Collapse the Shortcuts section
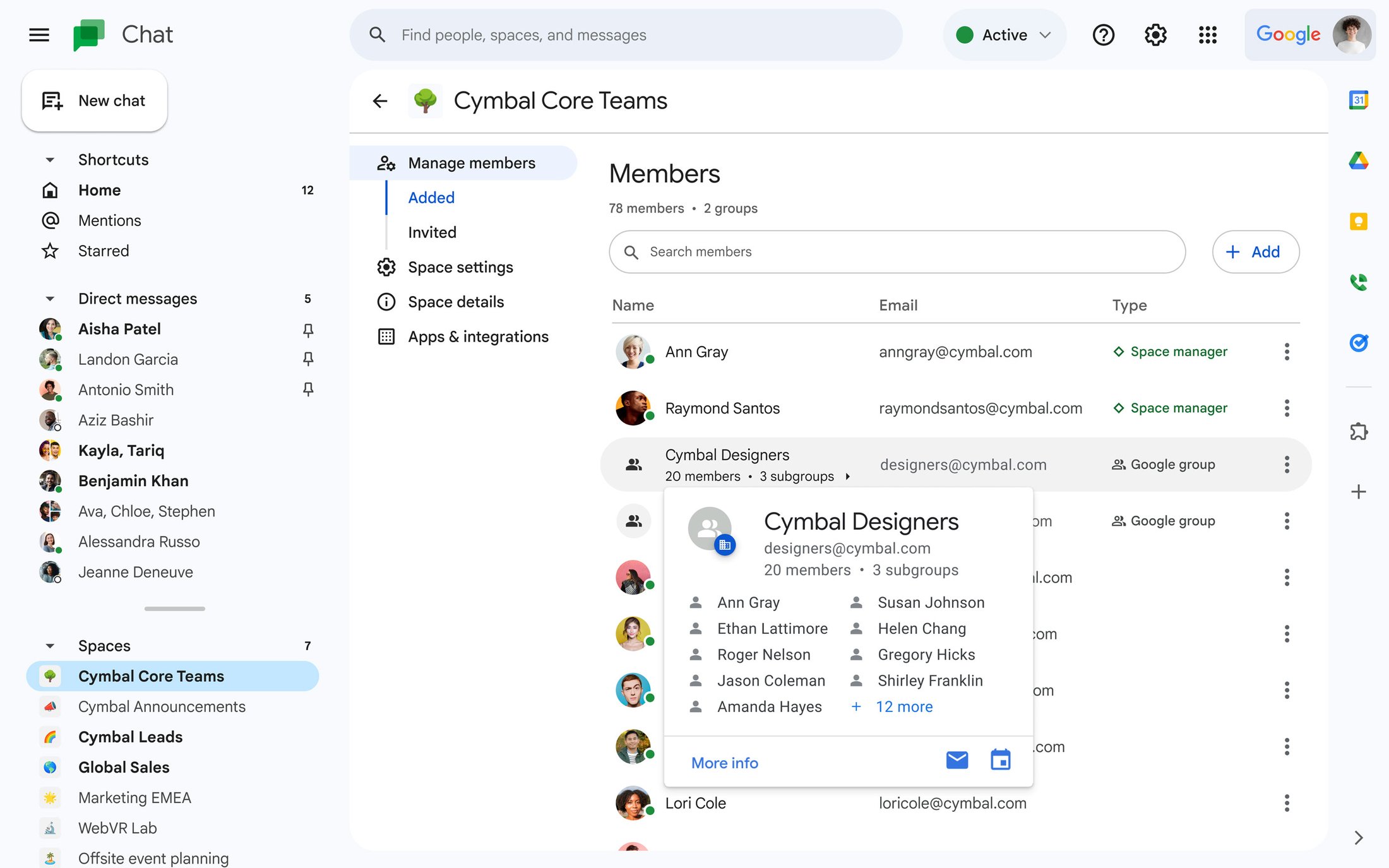Viewport: 1389px width, 868px height. tap(50, 160)
